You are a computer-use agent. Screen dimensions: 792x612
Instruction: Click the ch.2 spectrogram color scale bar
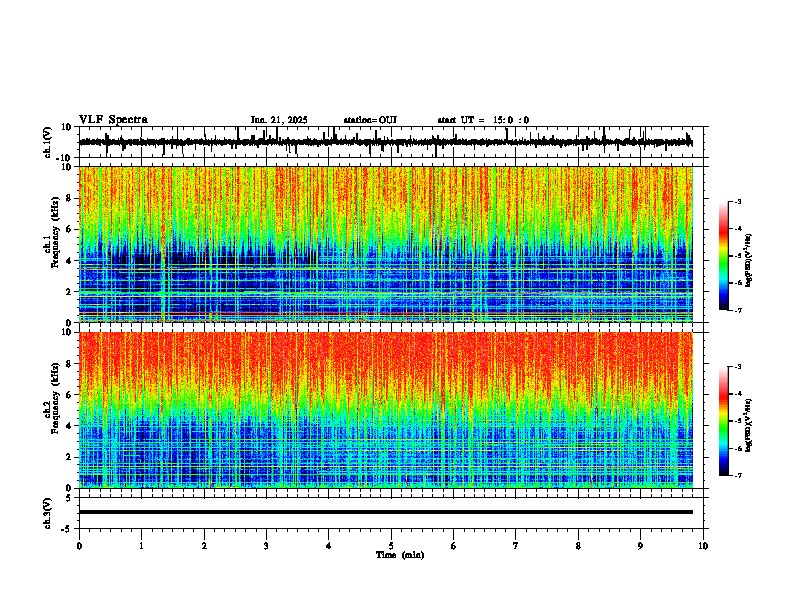(724, 421)
